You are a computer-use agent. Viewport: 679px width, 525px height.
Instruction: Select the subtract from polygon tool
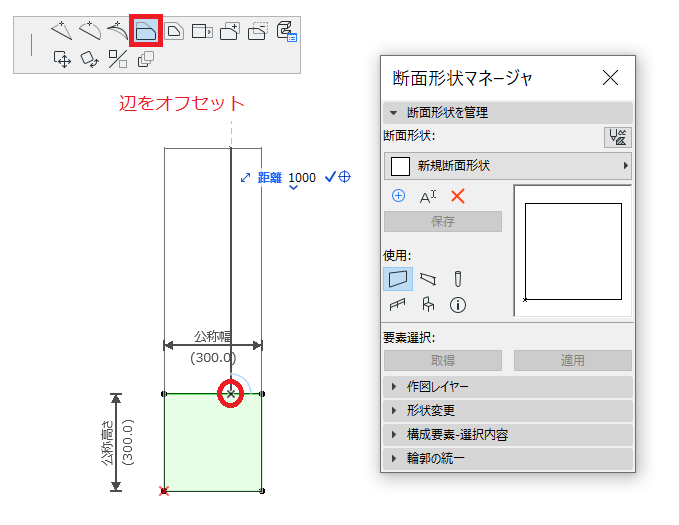tap(258, 31)
